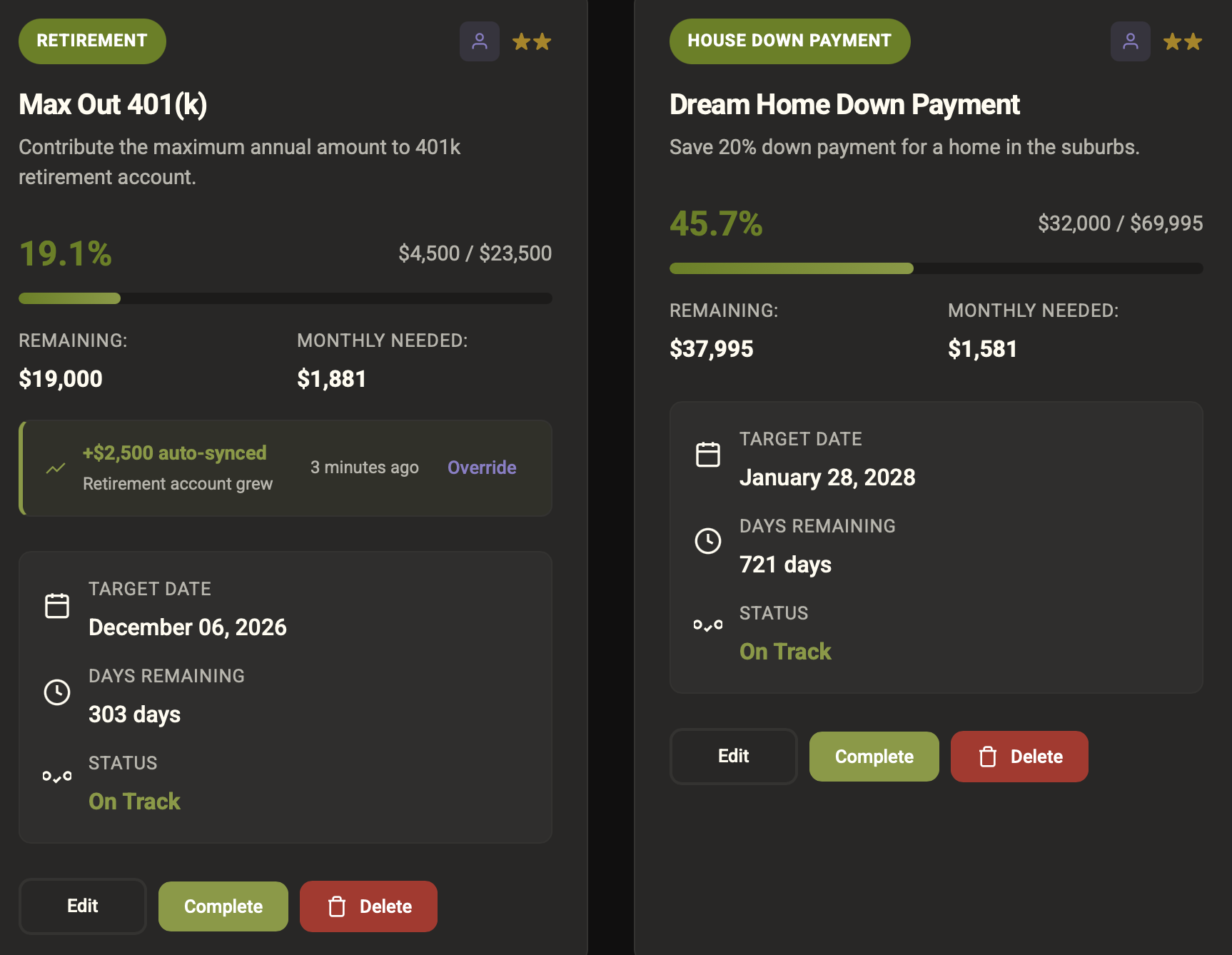Mark Max Out 401(k) goal as Complete

pyautogui.click(x=223, y=906)
